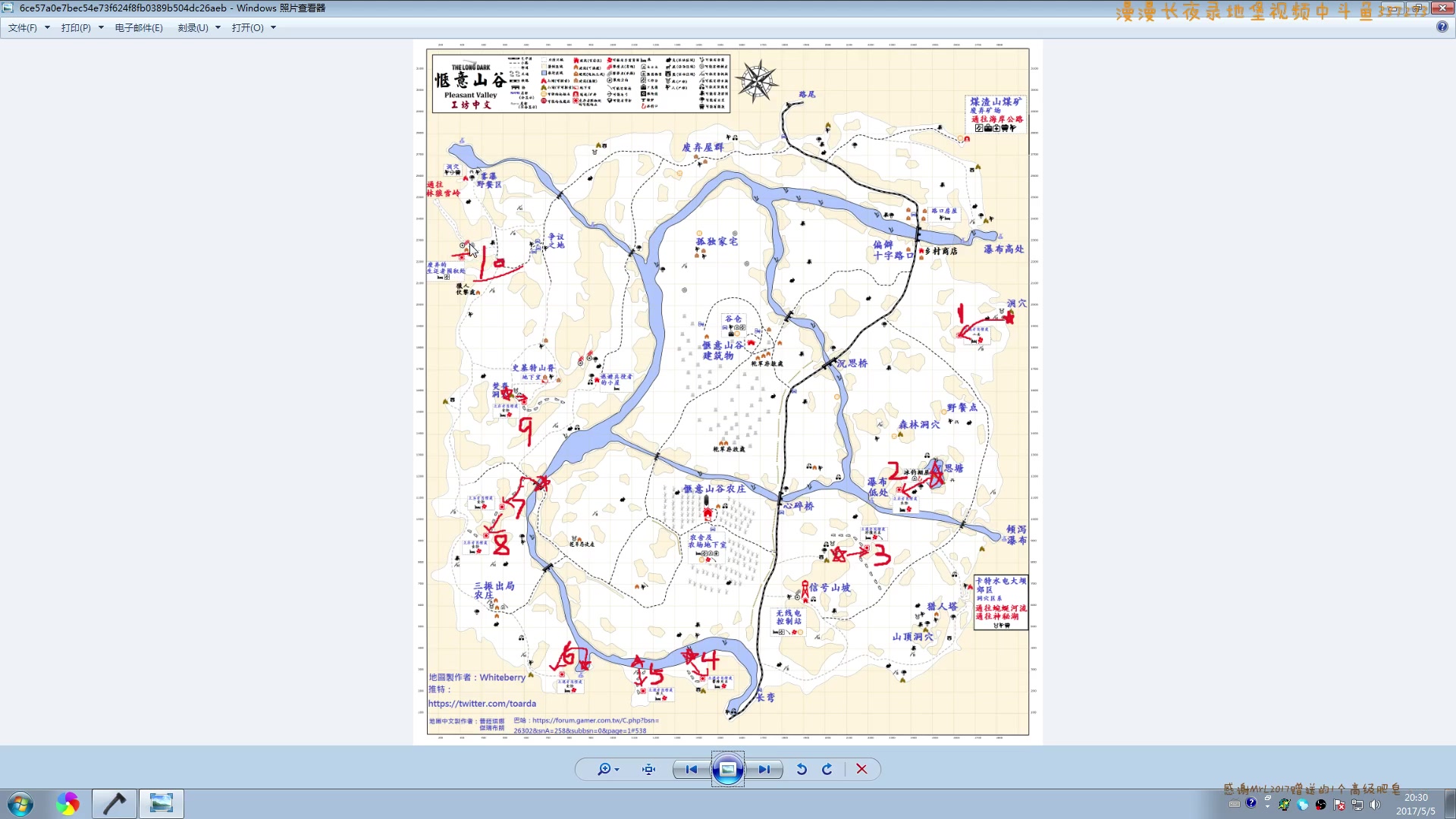Rotate the image clockwise
Viewport: 1456px width, 819px height.
(x=827, y=769)
